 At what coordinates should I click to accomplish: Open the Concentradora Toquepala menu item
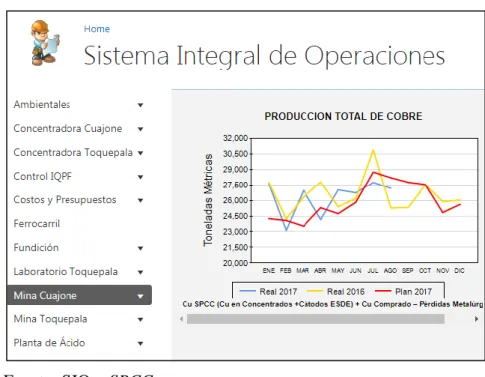click(73, 153)
